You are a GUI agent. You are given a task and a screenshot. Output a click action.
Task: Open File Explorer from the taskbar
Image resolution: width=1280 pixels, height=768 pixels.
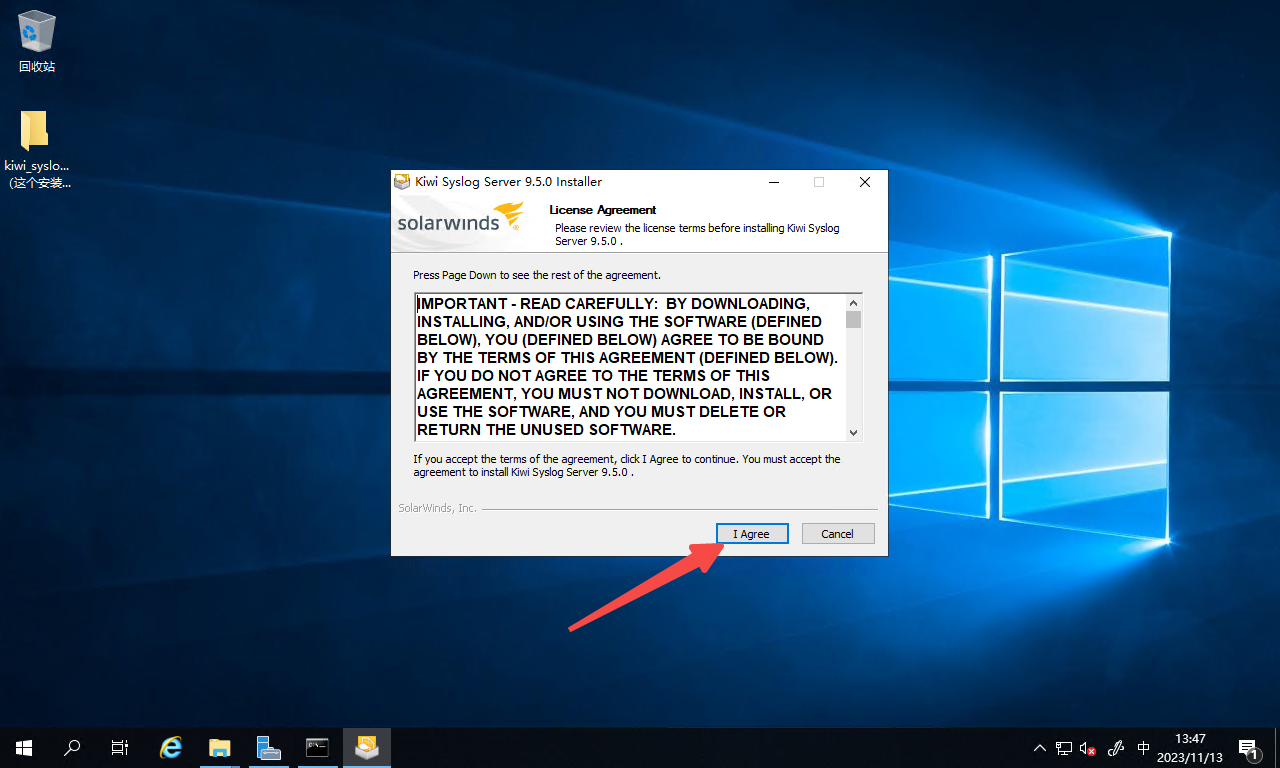(x=220, y=748)
